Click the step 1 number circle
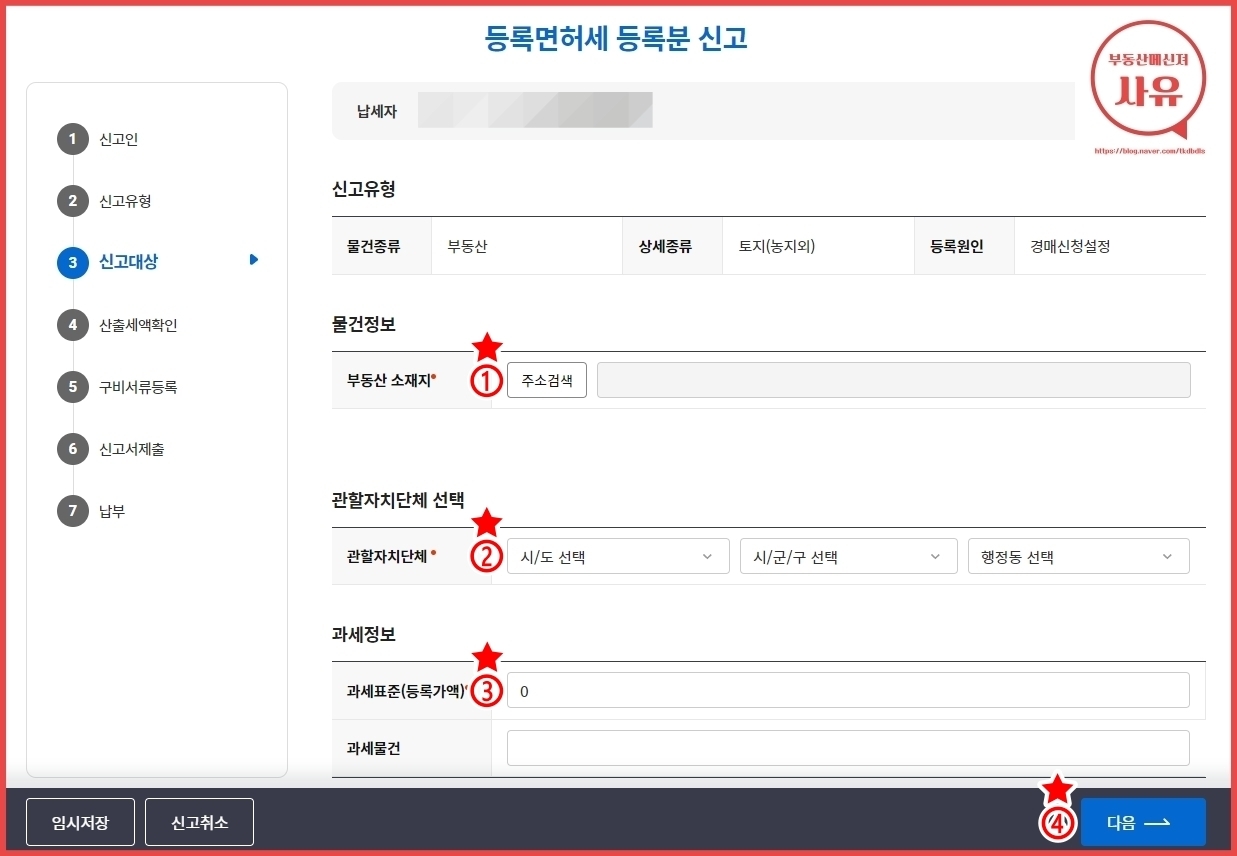Screen dimensions: 1237x856 tap(73, 139)
